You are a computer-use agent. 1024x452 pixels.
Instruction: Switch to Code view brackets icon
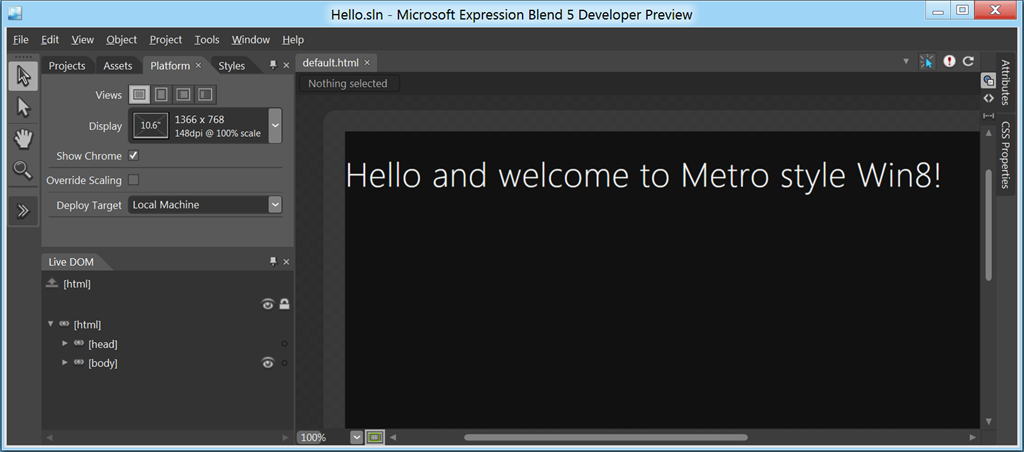988,98
